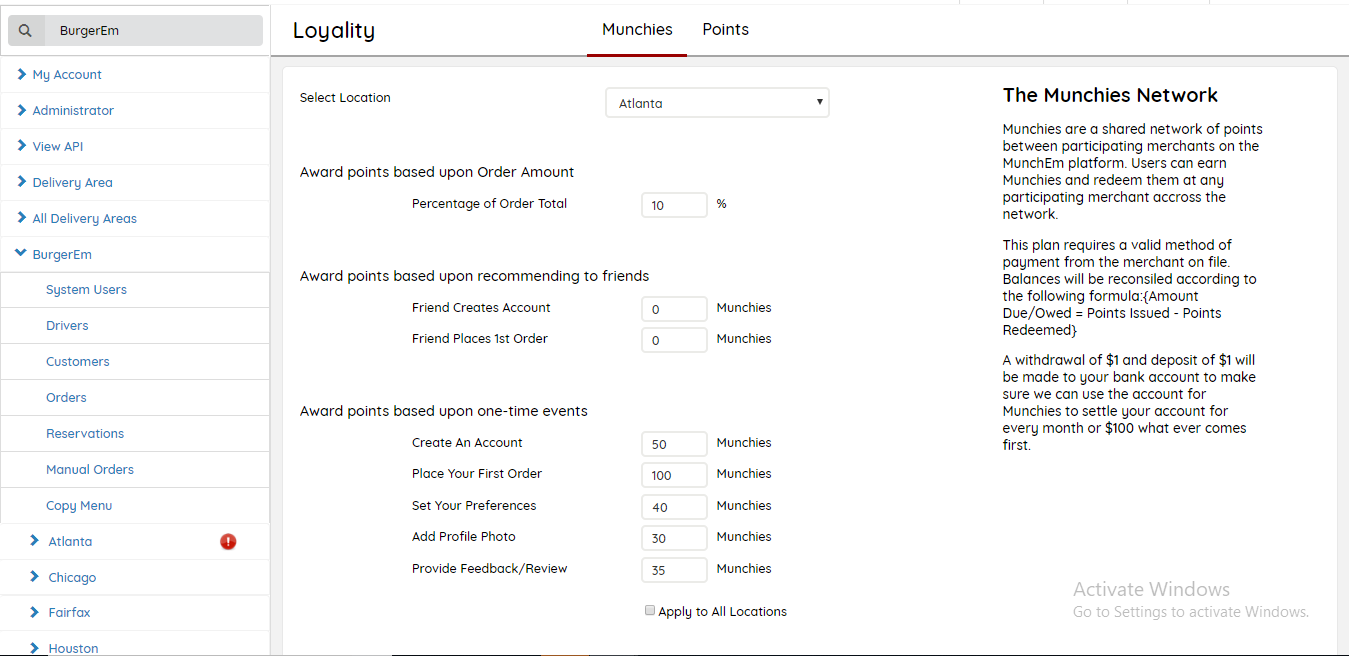Click the Friend Creates Account input
This screenshot has height=656, width=1349.
pos(674,309)
